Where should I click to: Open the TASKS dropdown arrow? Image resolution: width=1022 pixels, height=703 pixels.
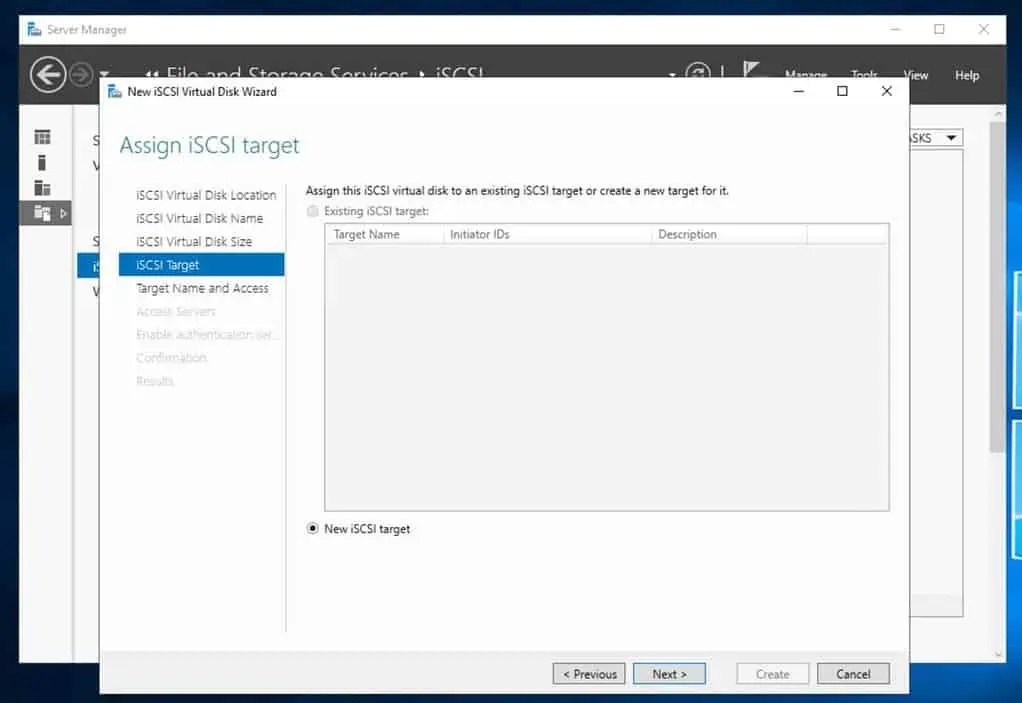tap(951, 138)
